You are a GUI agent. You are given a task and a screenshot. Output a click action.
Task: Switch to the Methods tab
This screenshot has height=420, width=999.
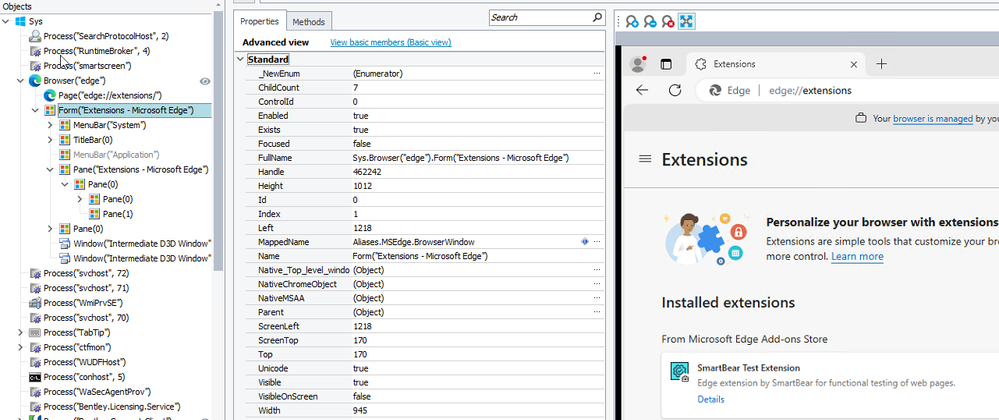pyautogui.click(x=310, y=21)
